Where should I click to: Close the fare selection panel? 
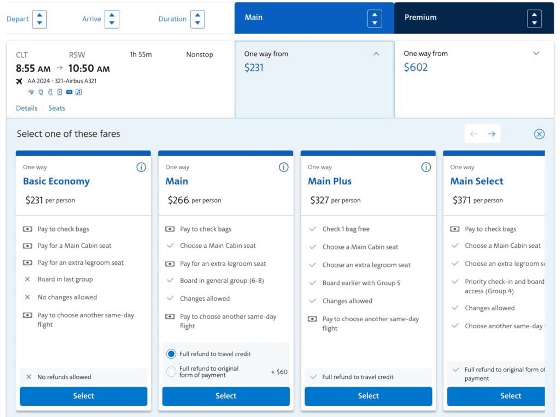click(539, 134)
